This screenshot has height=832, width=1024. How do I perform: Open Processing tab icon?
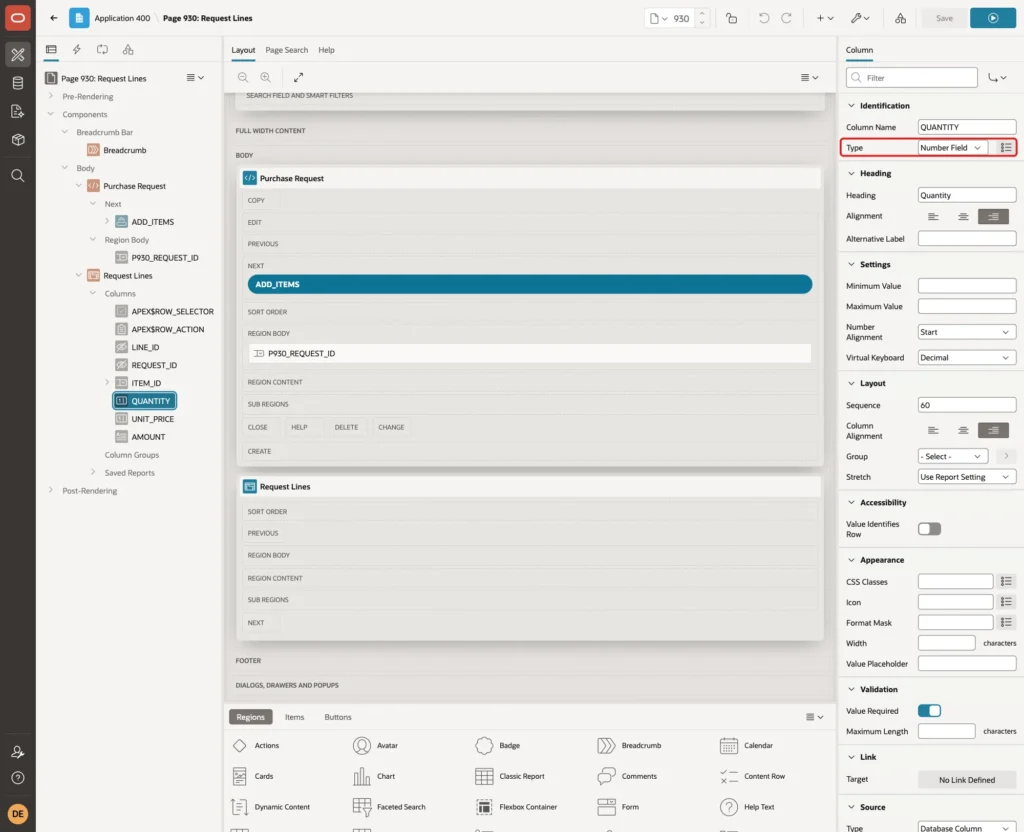[102, 50]
